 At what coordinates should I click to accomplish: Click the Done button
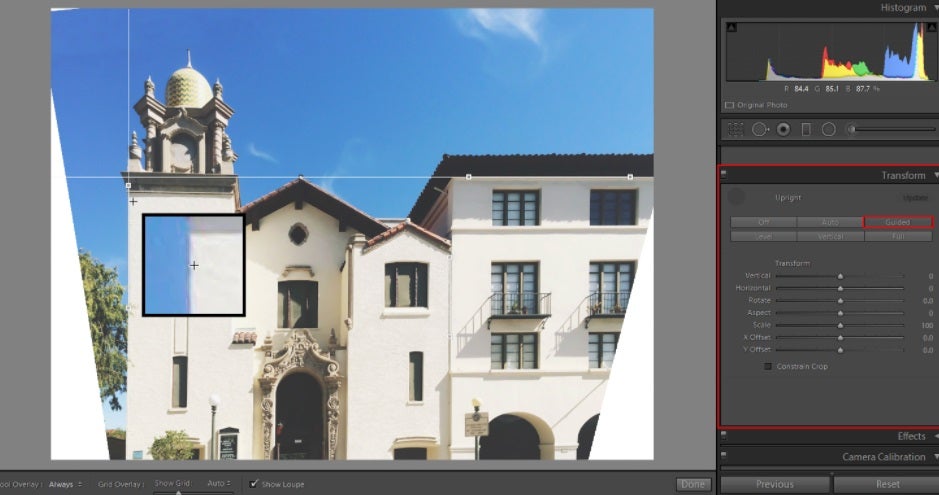[692, 484]
